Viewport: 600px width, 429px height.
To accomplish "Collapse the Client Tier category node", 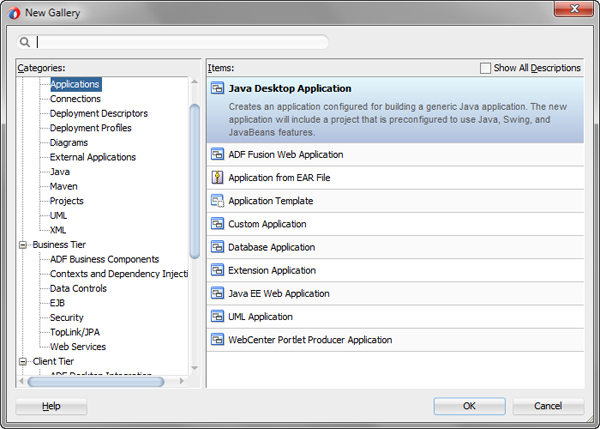I will (x=23, y=362).
